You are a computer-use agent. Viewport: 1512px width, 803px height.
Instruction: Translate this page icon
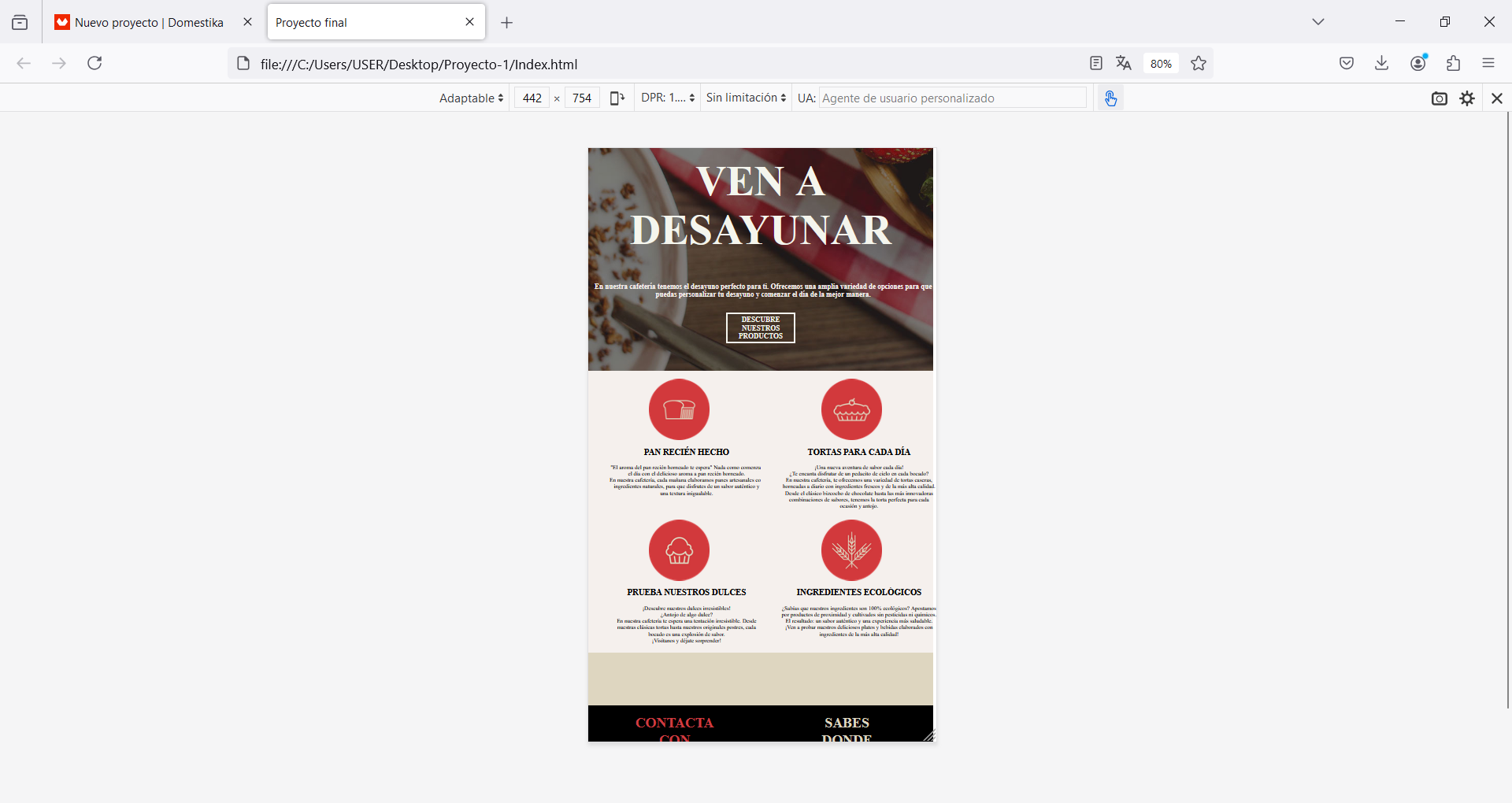click(x=1124, y=64)
